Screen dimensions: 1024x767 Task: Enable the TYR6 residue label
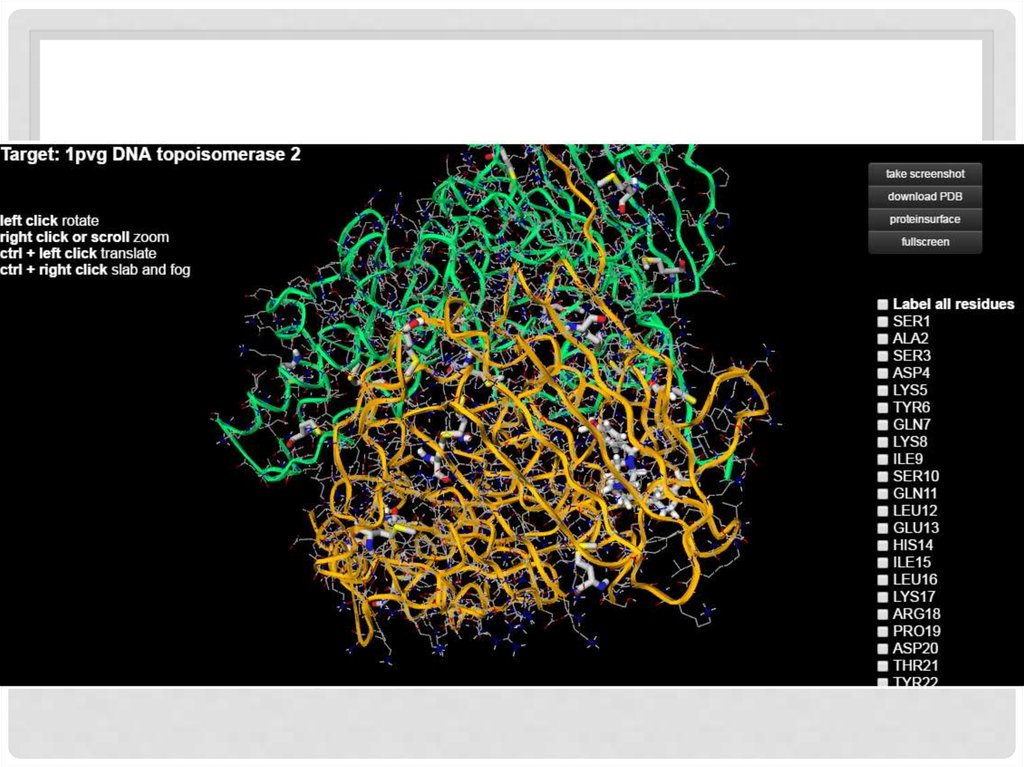883,408
